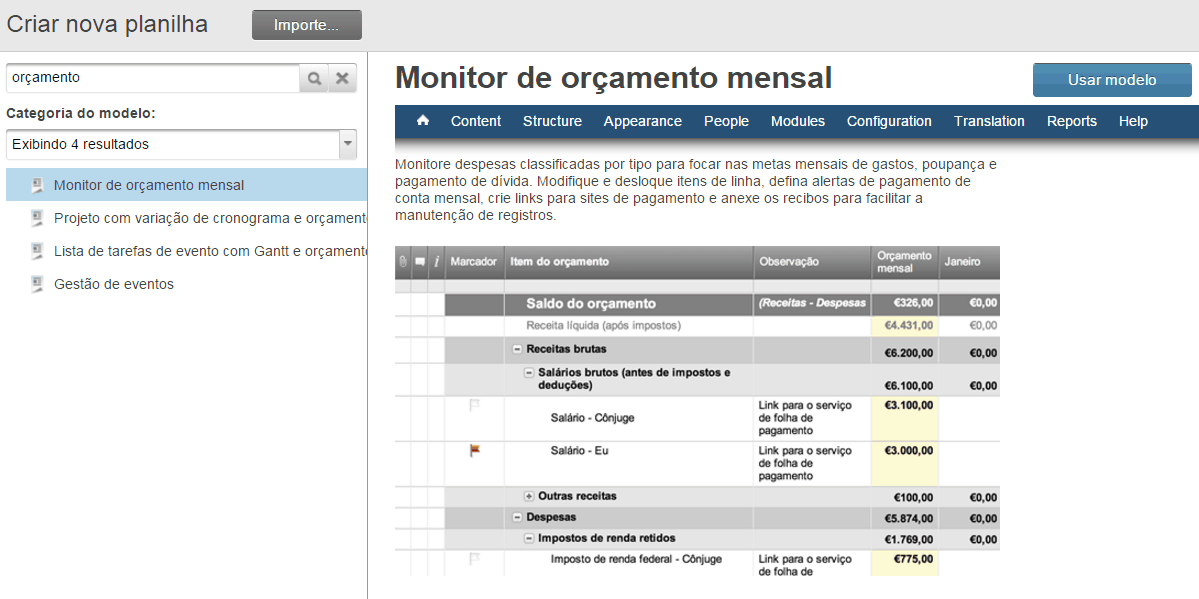Open the Reports menu

tap(1071, 121)
